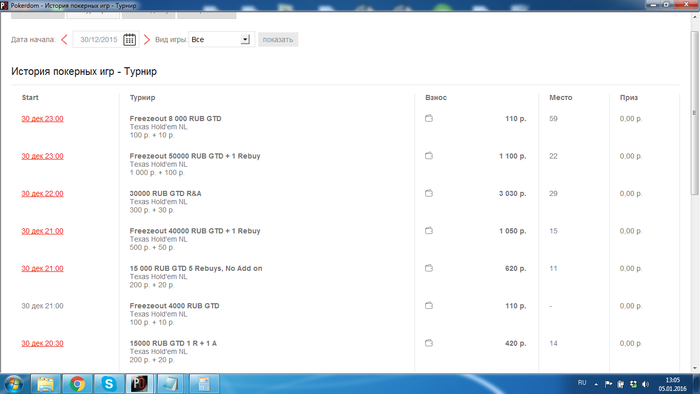Click the Место column header

tap(561, 97)
